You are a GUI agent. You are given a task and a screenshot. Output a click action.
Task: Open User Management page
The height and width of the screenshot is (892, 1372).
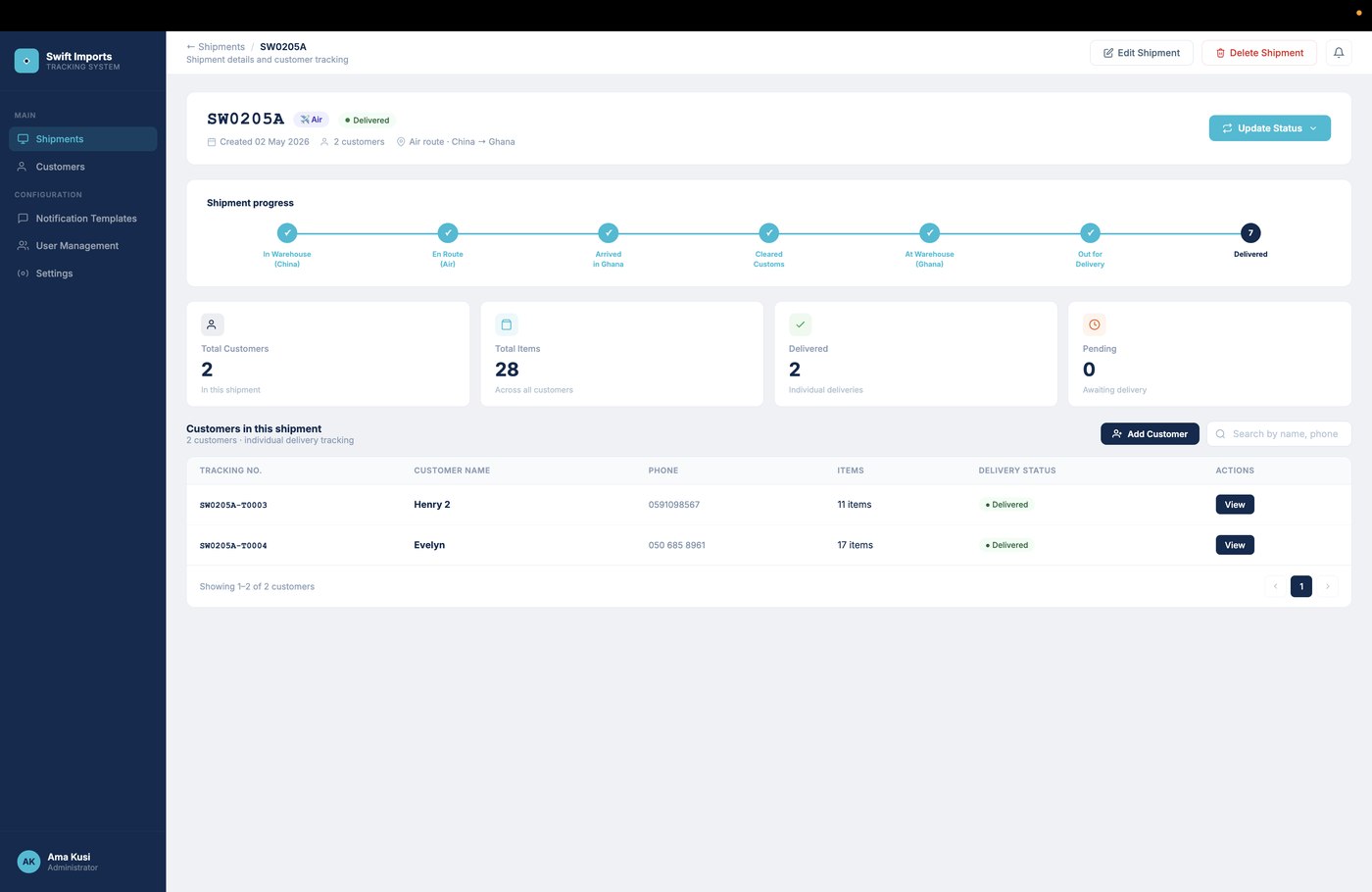click(x=83, y=246)
